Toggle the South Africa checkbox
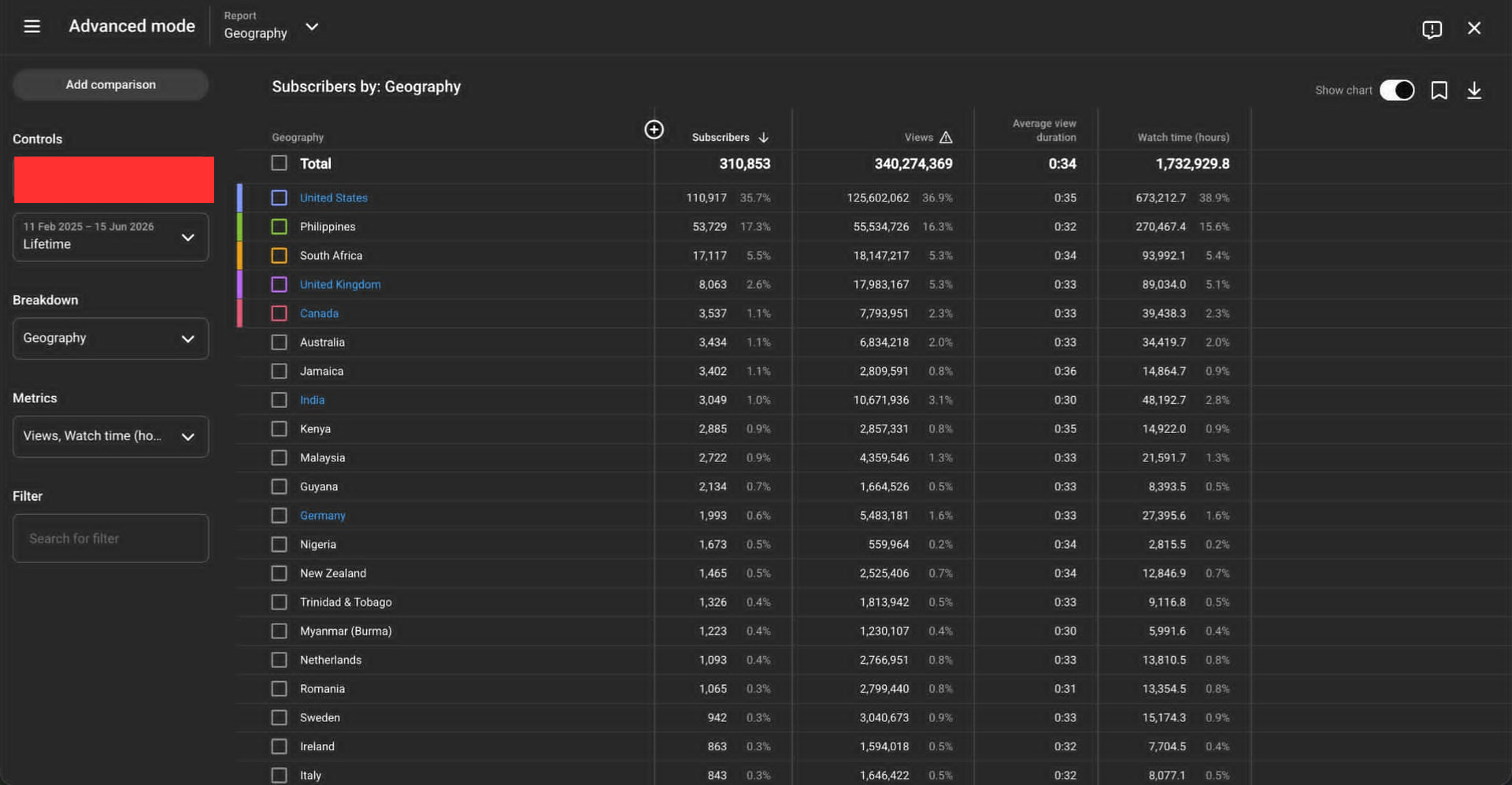The width and height of the screenshot is (1512, 785). click(279, 255)
